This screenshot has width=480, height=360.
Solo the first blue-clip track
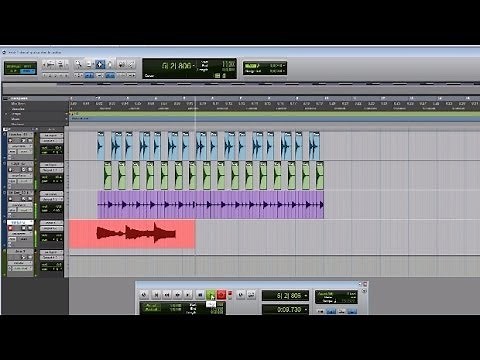click(23, 141)
